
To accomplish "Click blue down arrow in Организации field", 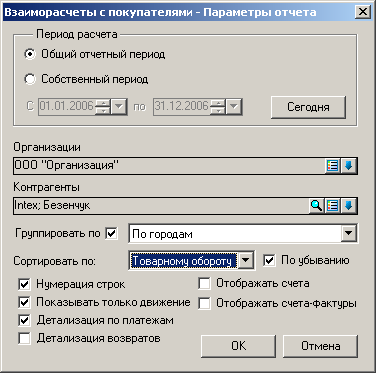I will click(x=348, y=165).
